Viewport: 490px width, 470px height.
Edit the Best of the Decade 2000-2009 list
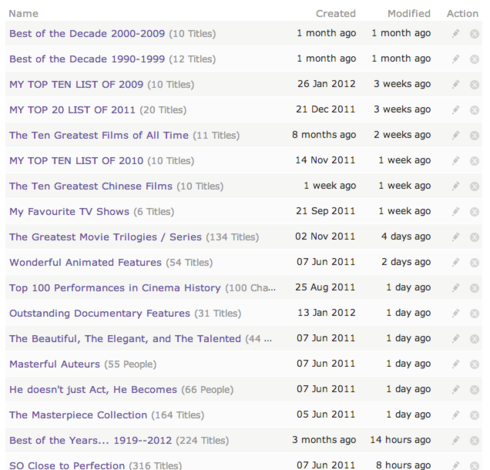coord(456,34)
